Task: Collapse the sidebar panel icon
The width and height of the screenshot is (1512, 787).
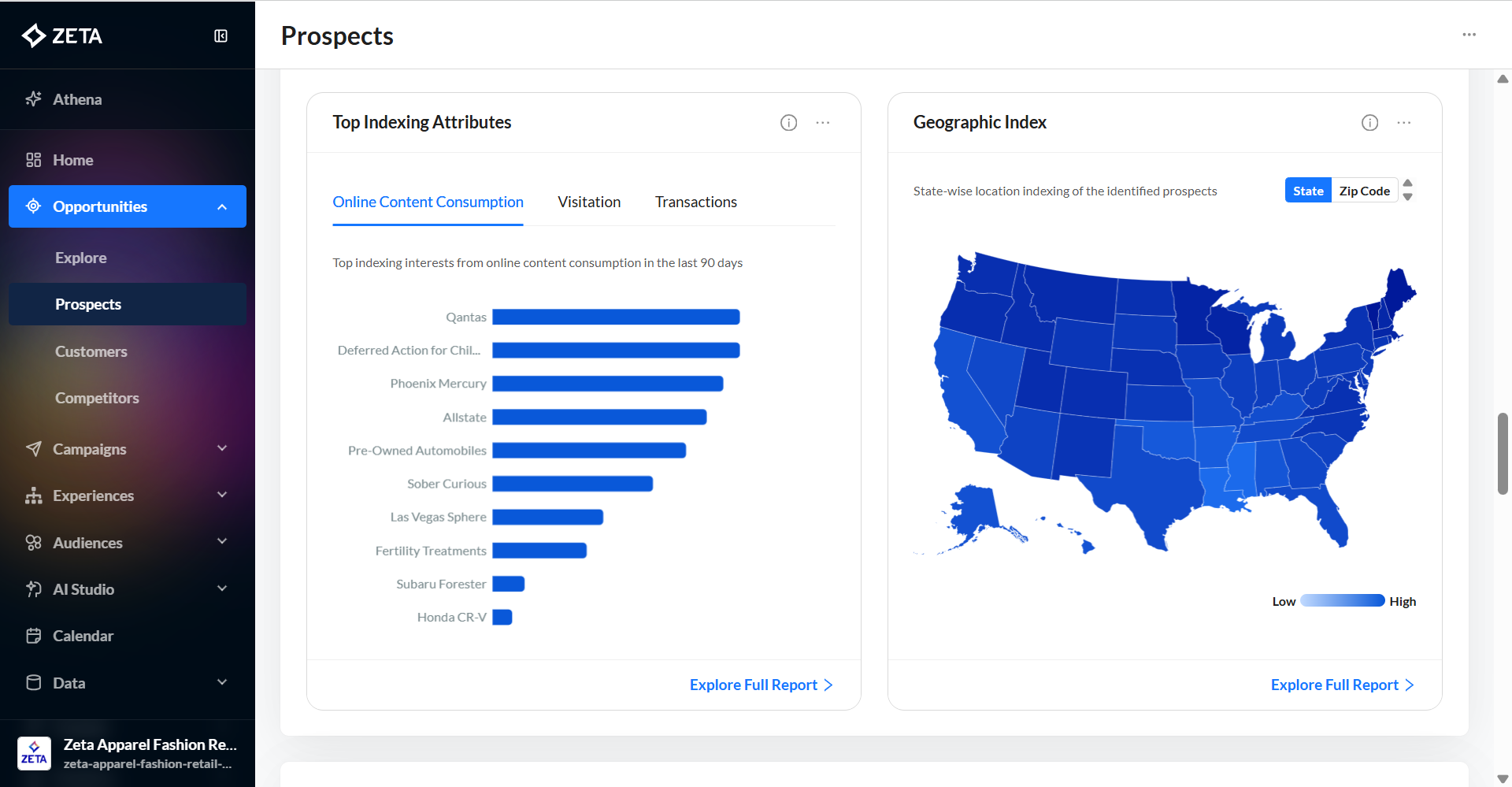Action: click(220, 35)
